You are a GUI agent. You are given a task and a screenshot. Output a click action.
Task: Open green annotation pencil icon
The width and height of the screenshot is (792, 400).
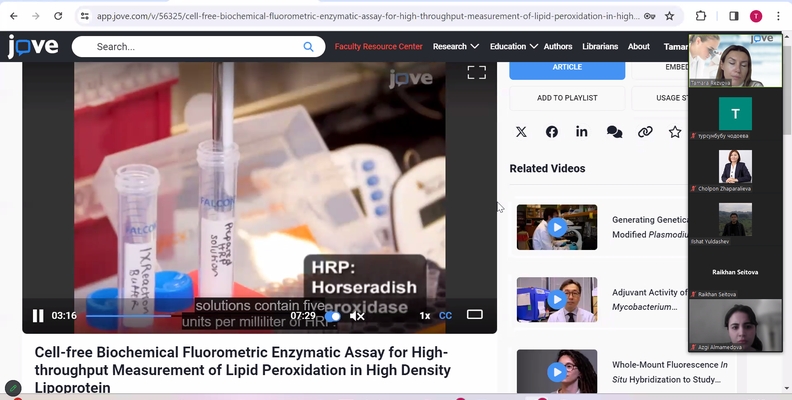pyautogui.click(x=13, y=388)
